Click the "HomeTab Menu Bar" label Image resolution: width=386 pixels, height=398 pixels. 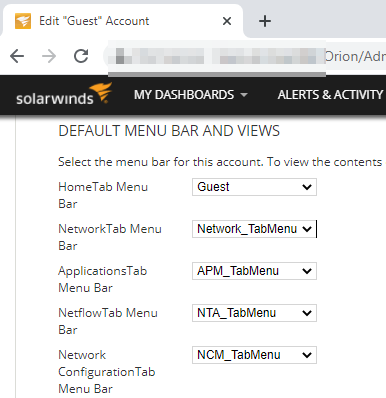[x=103, y=195]
